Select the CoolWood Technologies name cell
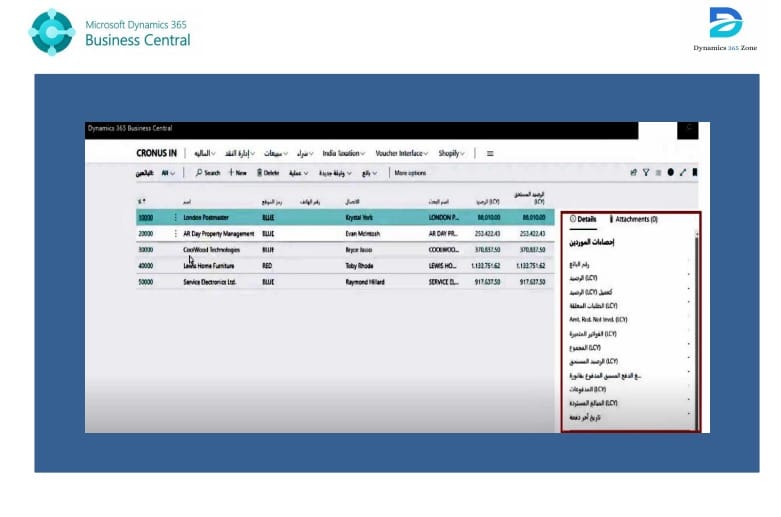The height and width of the screenshot is (517, 781). pos(211,250)
